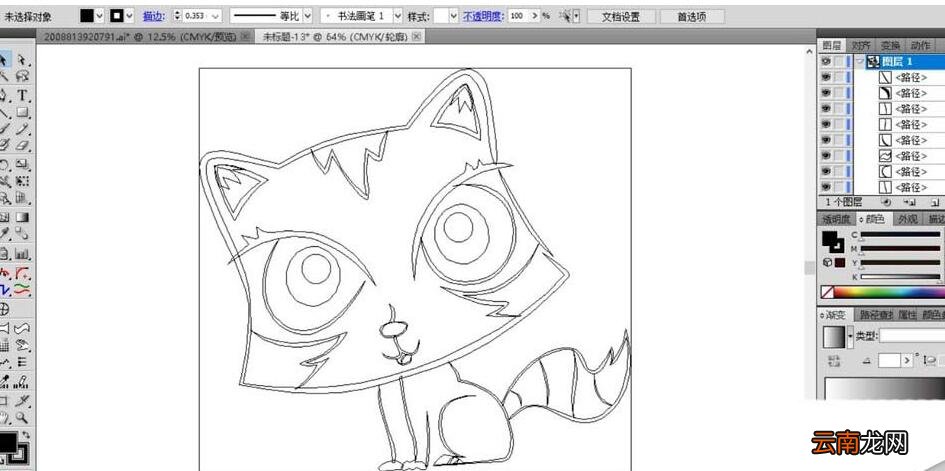
Task: Click the opacity value field
Action: point(518,16)
